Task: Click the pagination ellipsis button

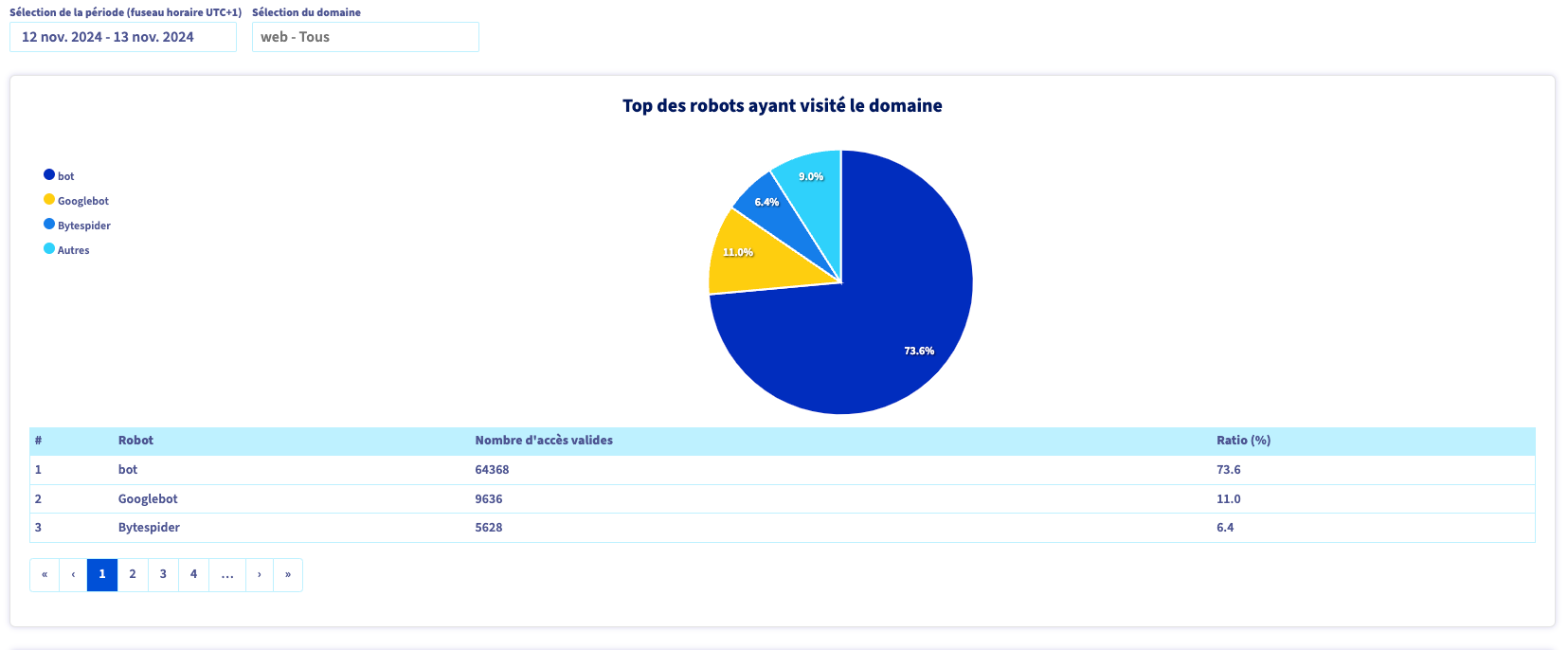Action: tap(227, 575)
